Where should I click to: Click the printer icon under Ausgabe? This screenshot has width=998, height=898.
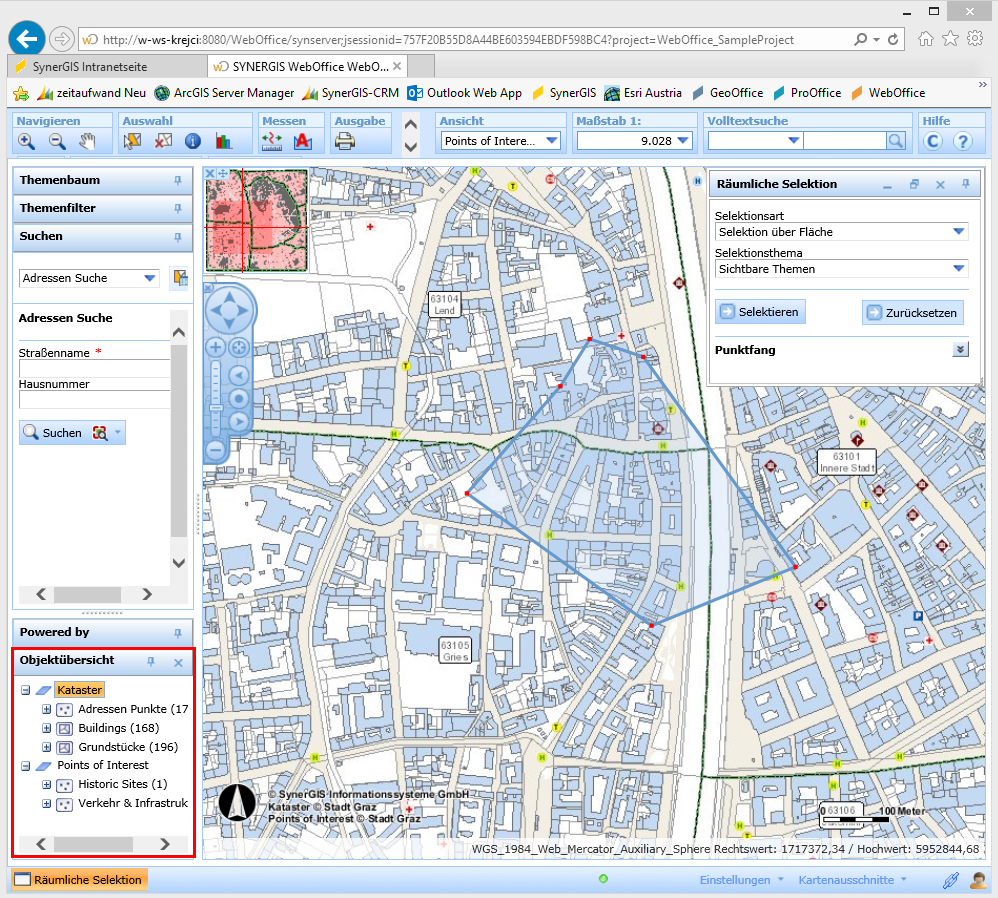(345, 142)
